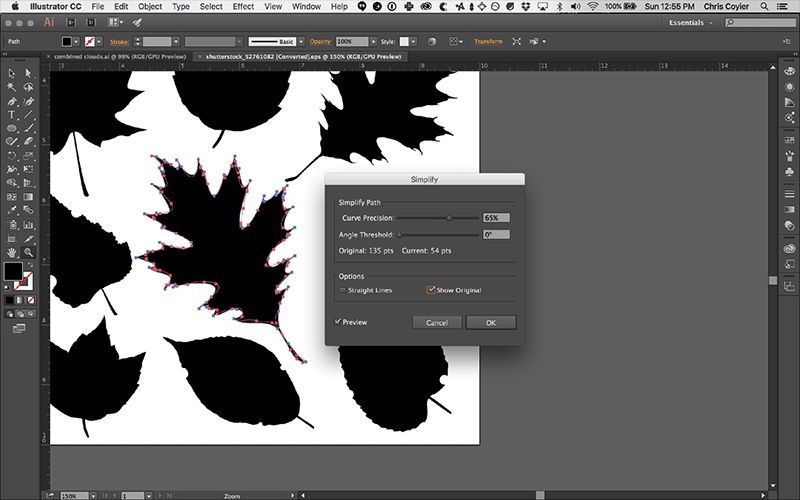The image size is (800, 500).
Task: Select the Type tool in toolbox
Action: tap(12, 115)
